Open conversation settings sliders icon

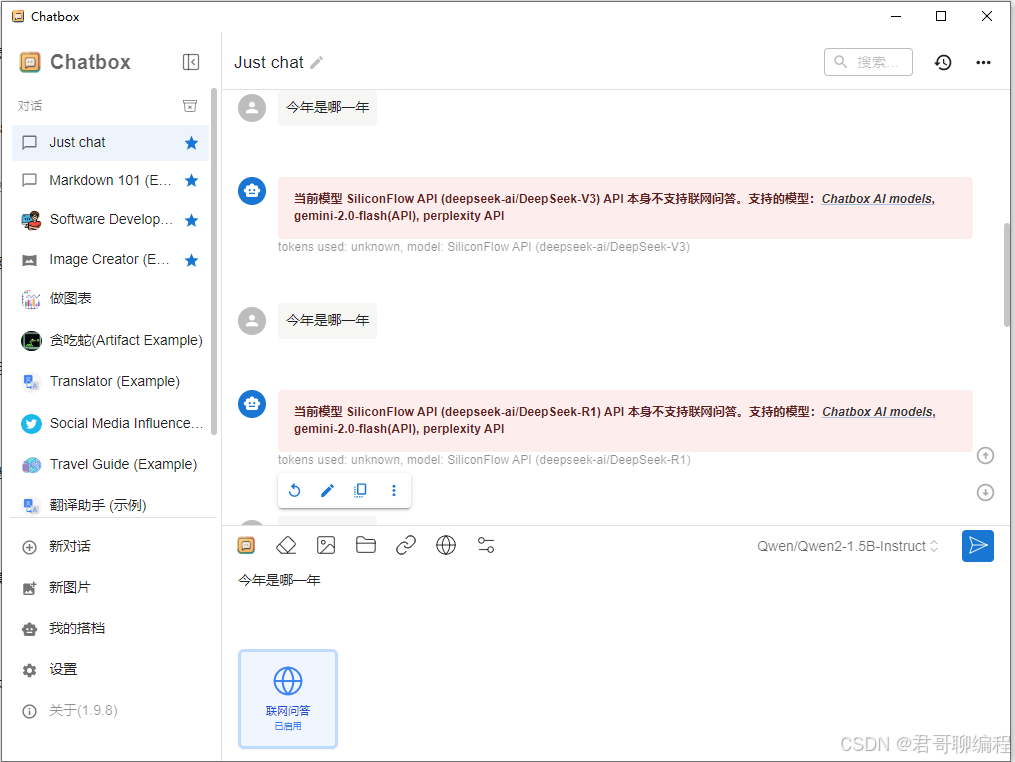486,546
